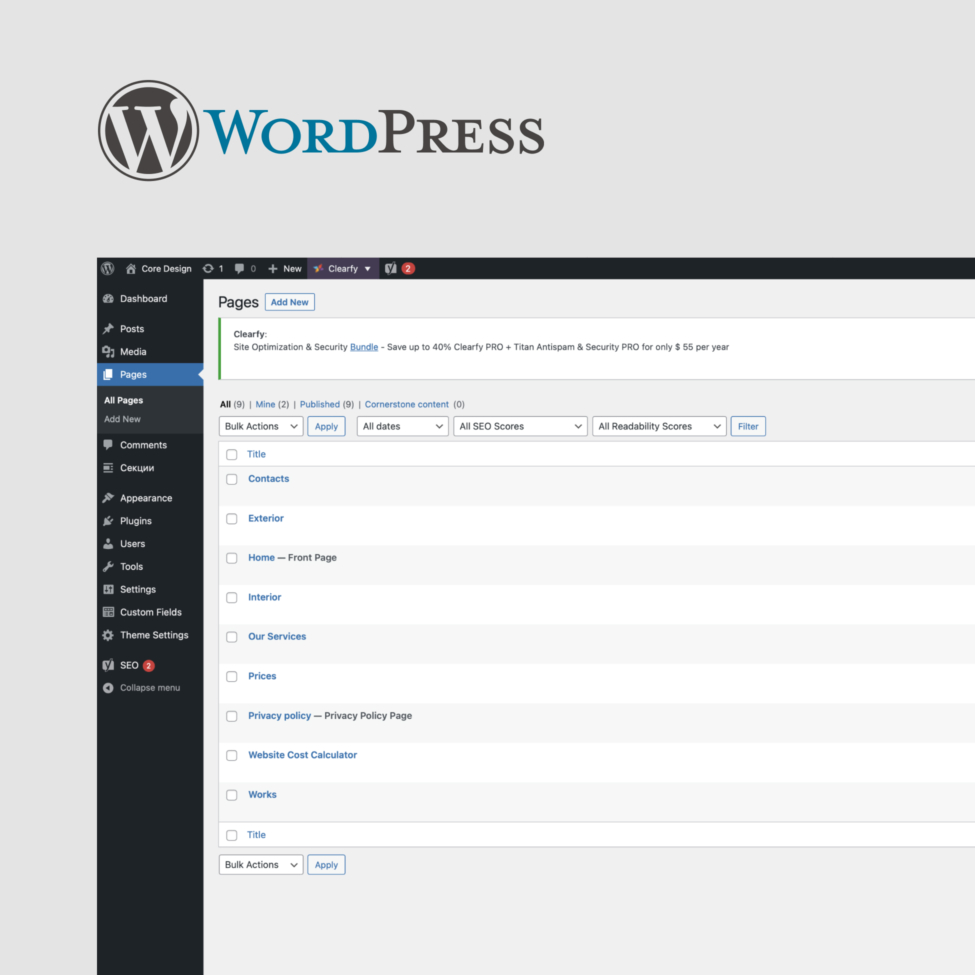Click the Секции sidebar icon
The height and width of the screenshot is (975, 975).
coord(108,468)
